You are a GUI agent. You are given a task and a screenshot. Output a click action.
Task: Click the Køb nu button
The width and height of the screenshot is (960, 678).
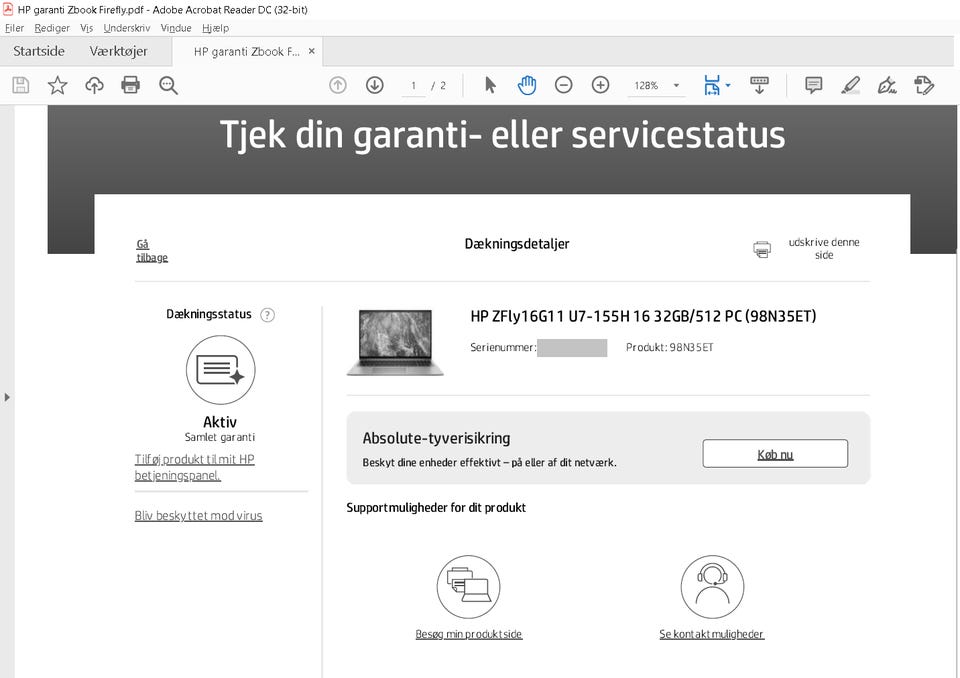tap(775, 454)
